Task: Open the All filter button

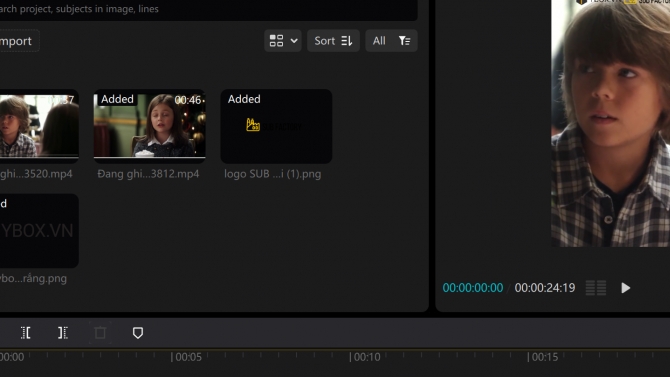Action: coord(391,41)
